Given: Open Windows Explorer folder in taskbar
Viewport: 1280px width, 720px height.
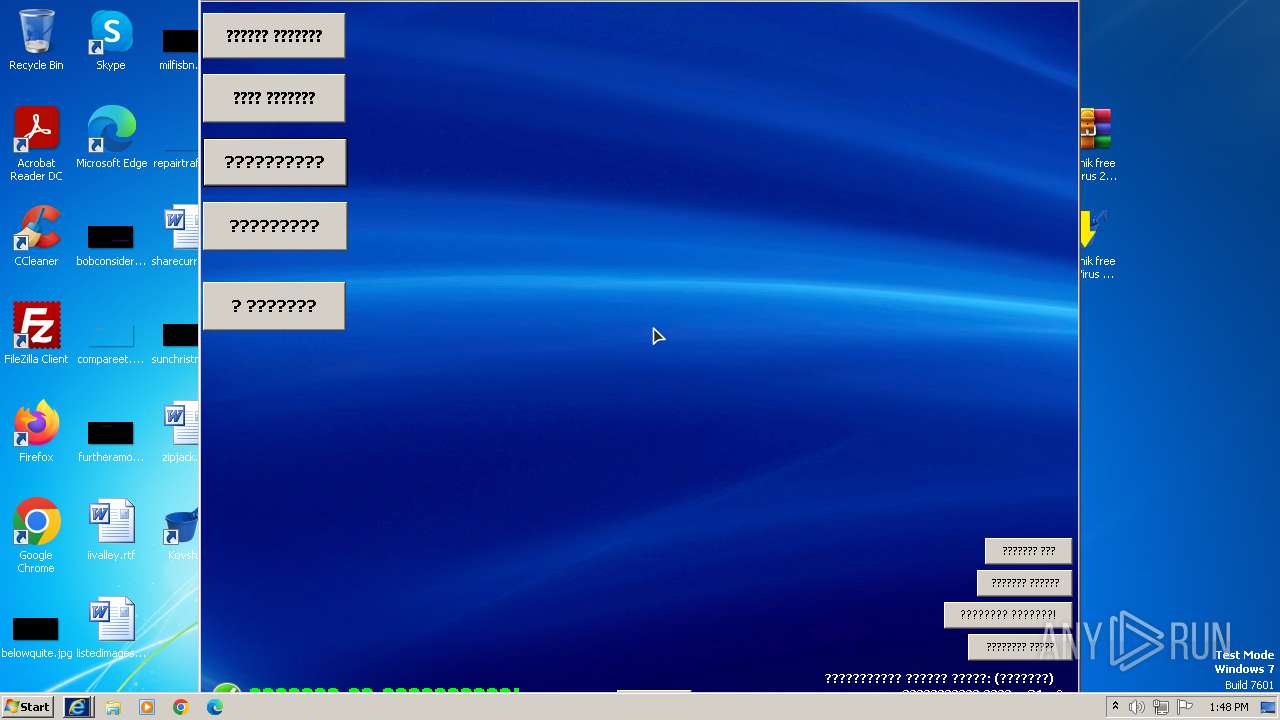Looking at the screenshot, I should [x=113, y=707].
